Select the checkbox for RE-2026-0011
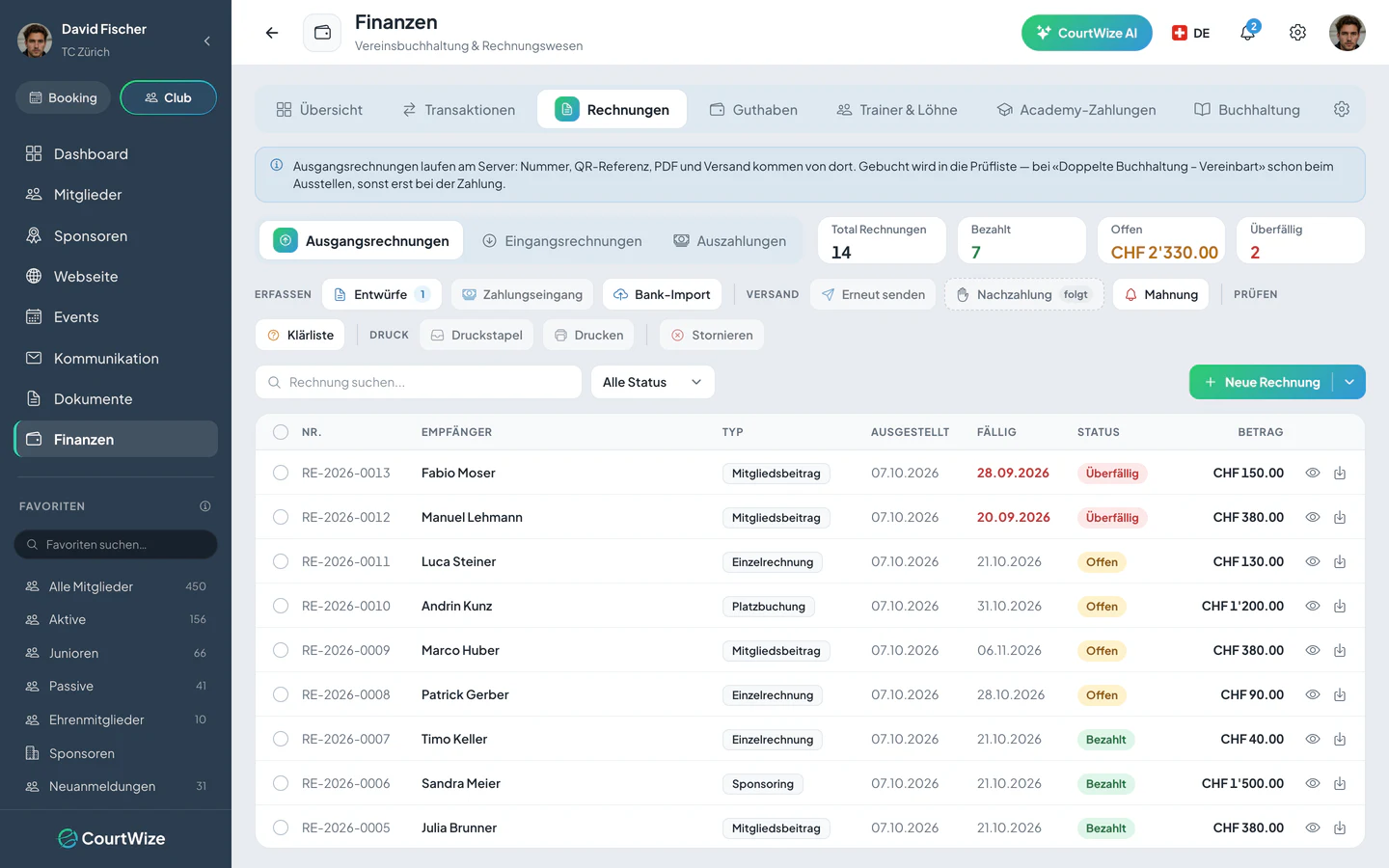This screenshot has width=1389, height=868. point(281,561)
